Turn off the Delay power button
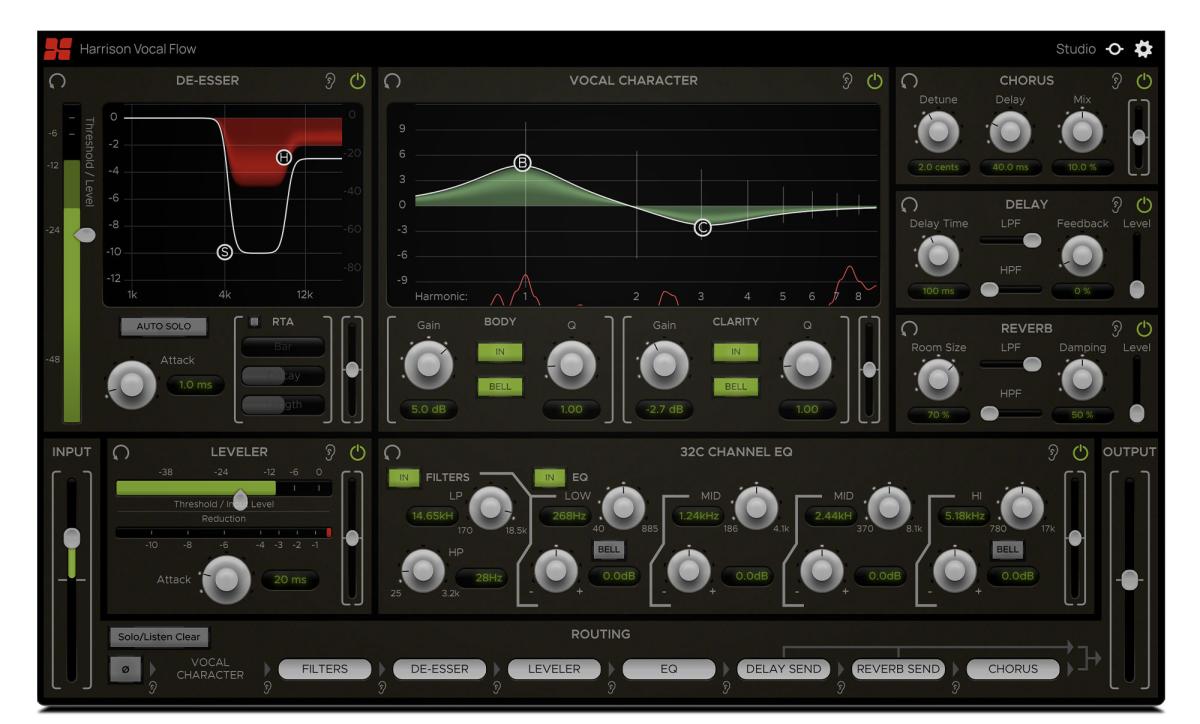The height and width of the screenshot is (724, 1200). [x=1145, y=204]
